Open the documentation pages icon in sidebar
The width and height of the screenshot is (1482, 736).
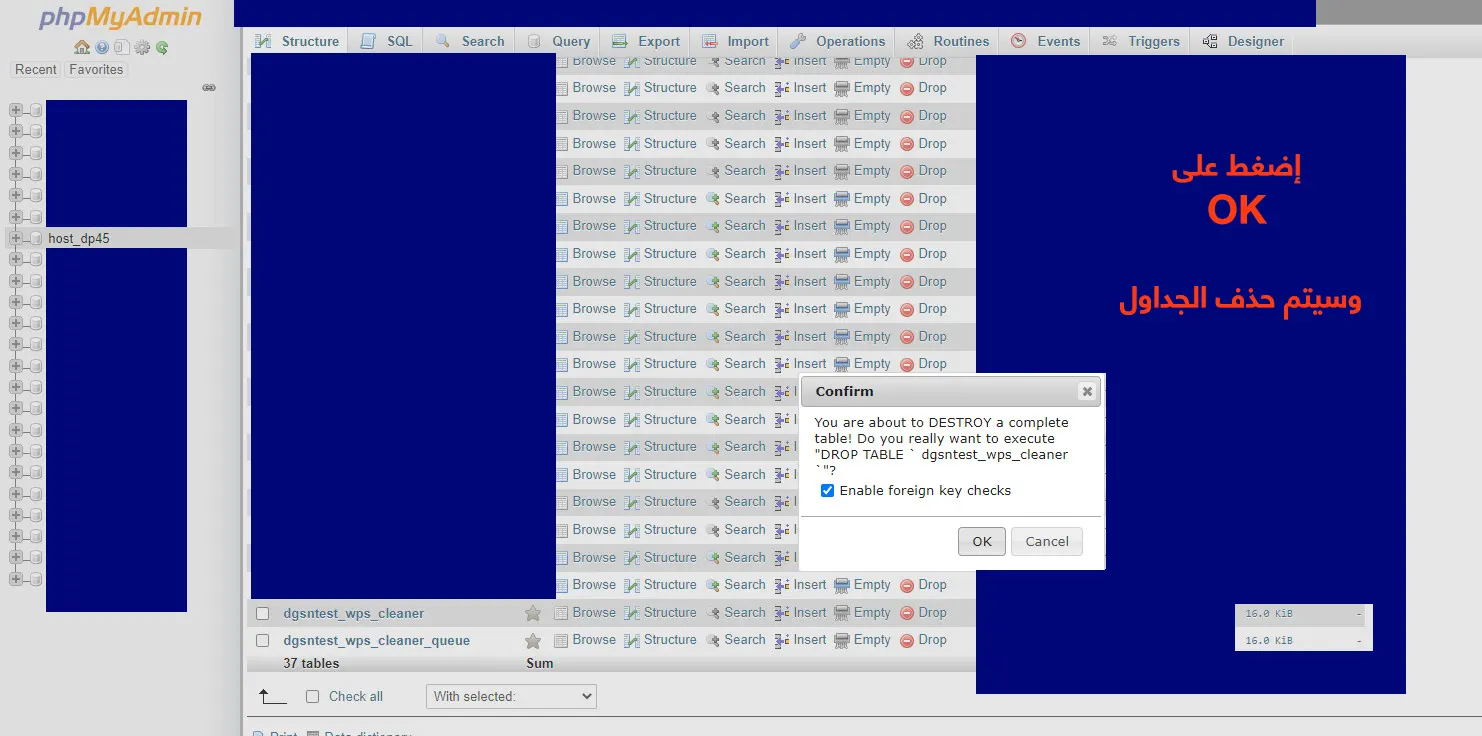(x=121, y=47)
